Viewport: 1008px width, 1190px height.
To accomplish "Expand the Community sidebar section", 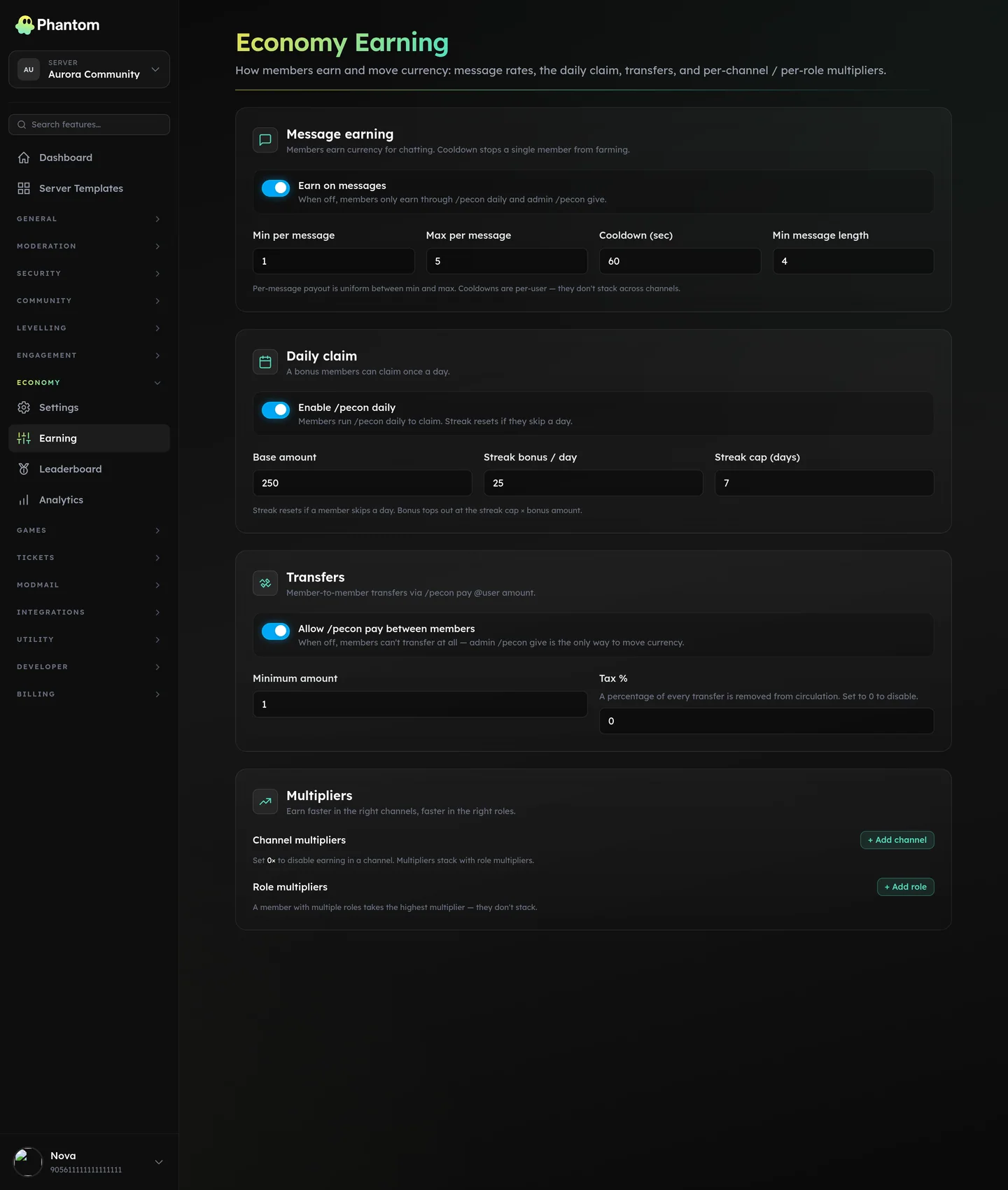I will (89, 301).
